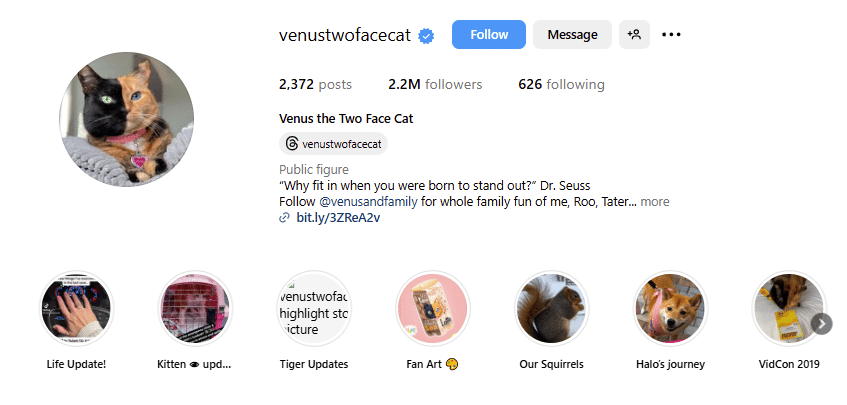Follow the venustwofacecat account

(x=489, y=35)
